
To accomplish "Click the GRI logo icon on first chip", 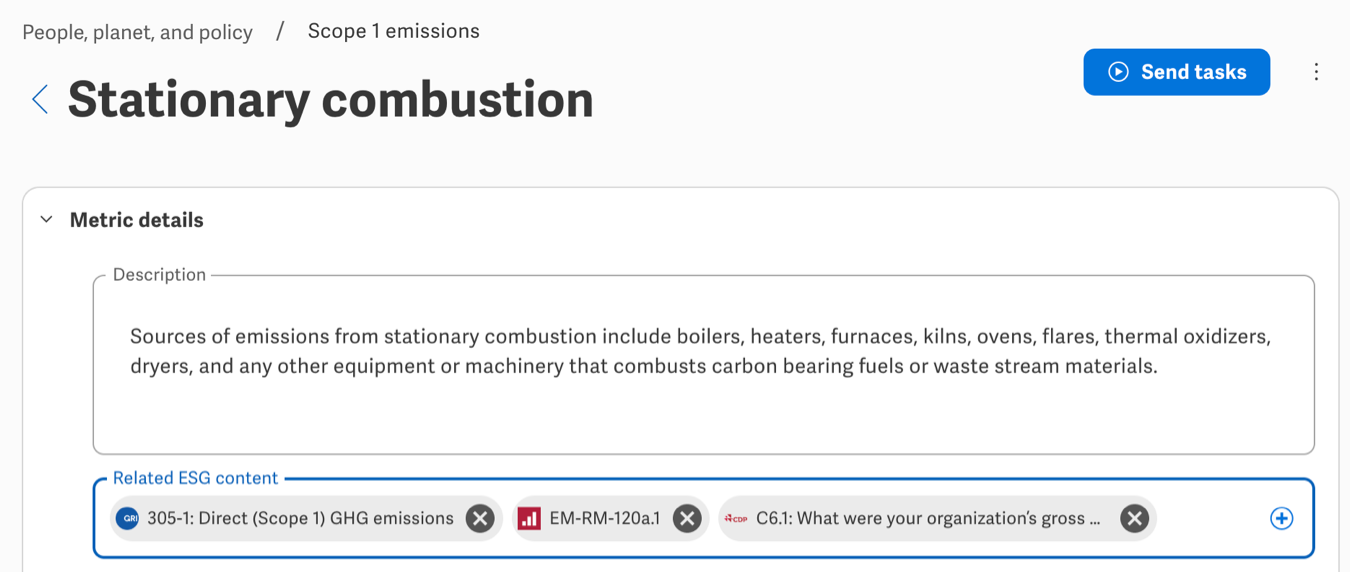I will (x=128, y=518).
